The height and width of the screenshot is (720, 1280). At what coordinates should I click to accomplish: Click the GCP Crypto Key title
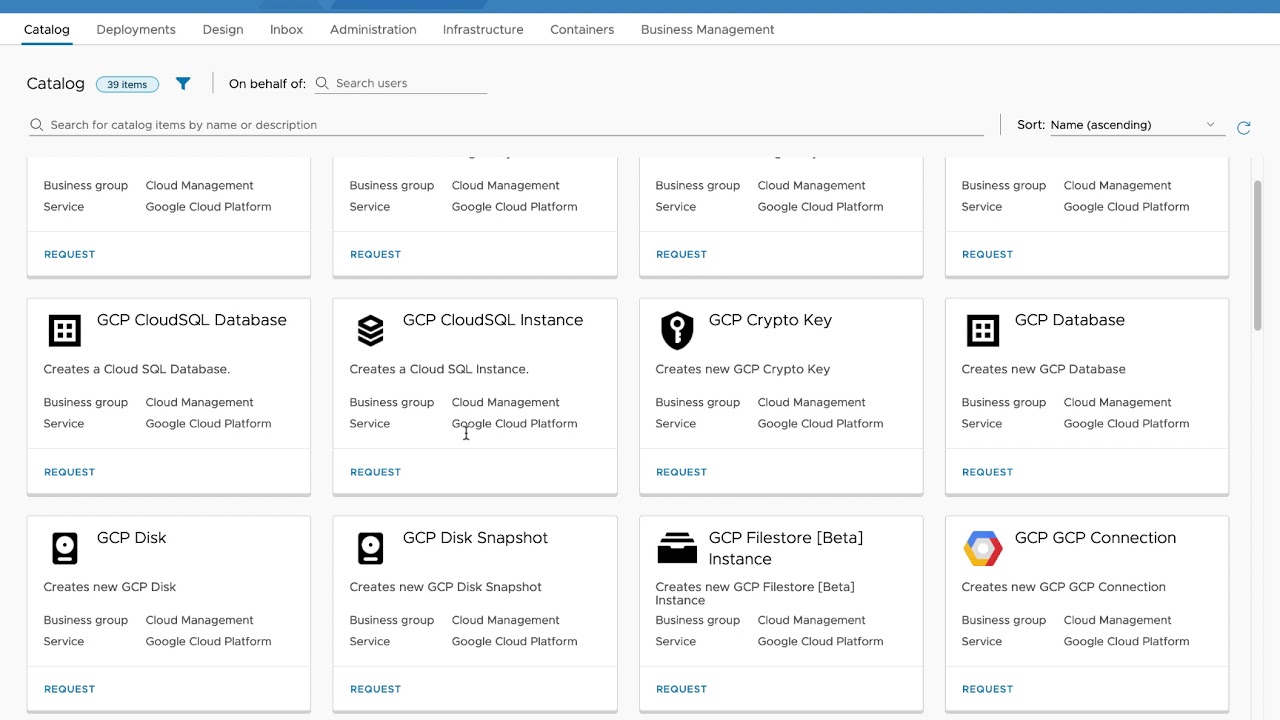[770, 320]
